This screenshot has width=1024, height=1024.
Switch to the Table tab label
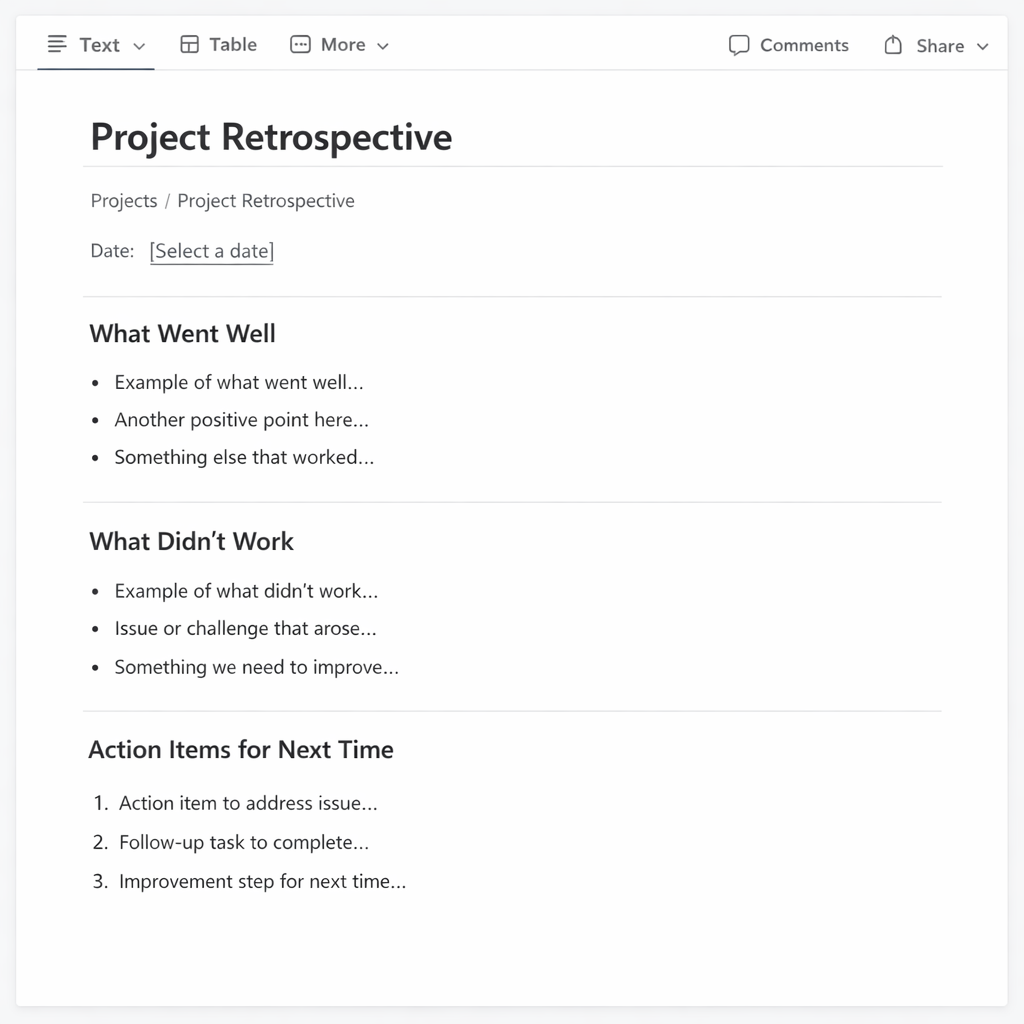[x=233, y=44]
